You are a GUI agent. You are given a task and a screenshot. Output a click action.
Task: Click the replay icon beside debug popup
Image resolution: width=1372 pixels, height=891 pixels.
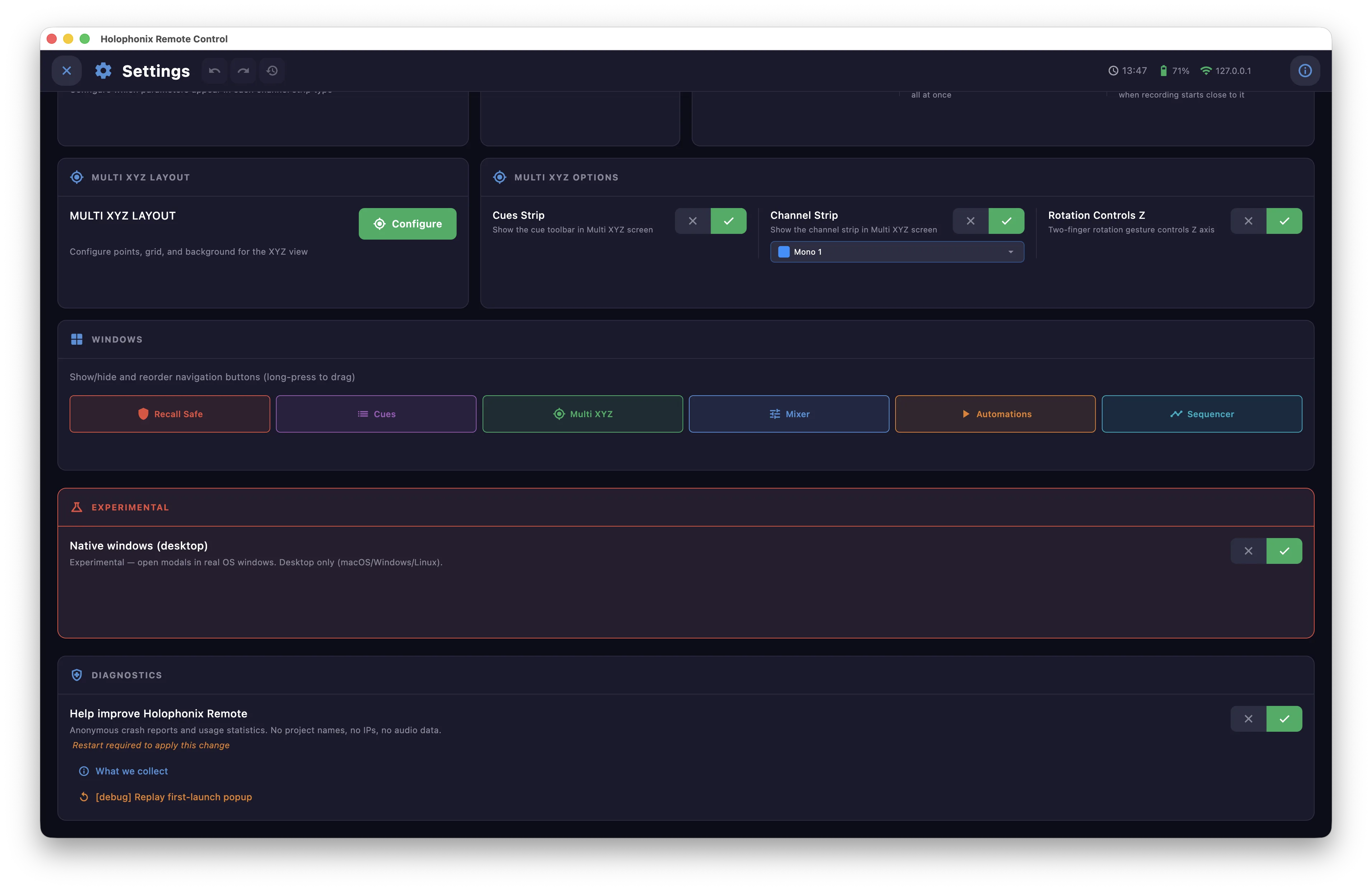(84, 797)
